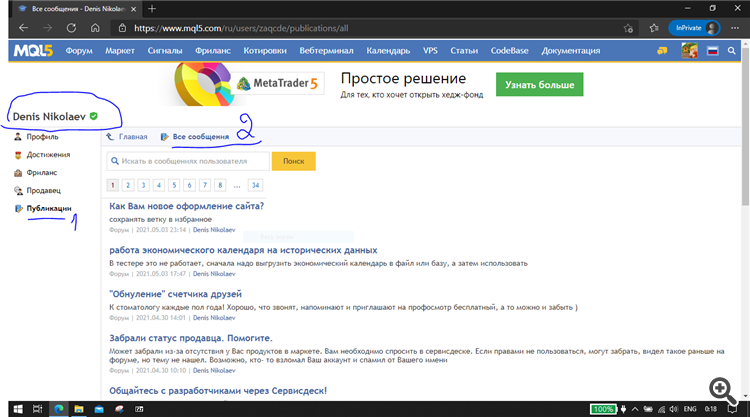Open the Статьи menu item
The image size is (750, 417).
[x=464, y=51]
